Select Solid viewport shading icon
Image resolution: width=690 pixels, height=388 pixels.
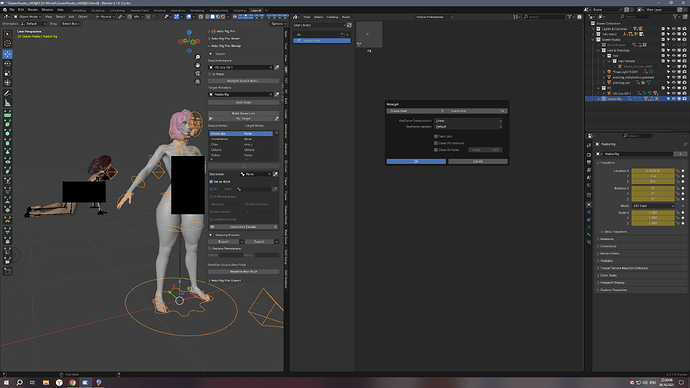click(x=213, y=17)
